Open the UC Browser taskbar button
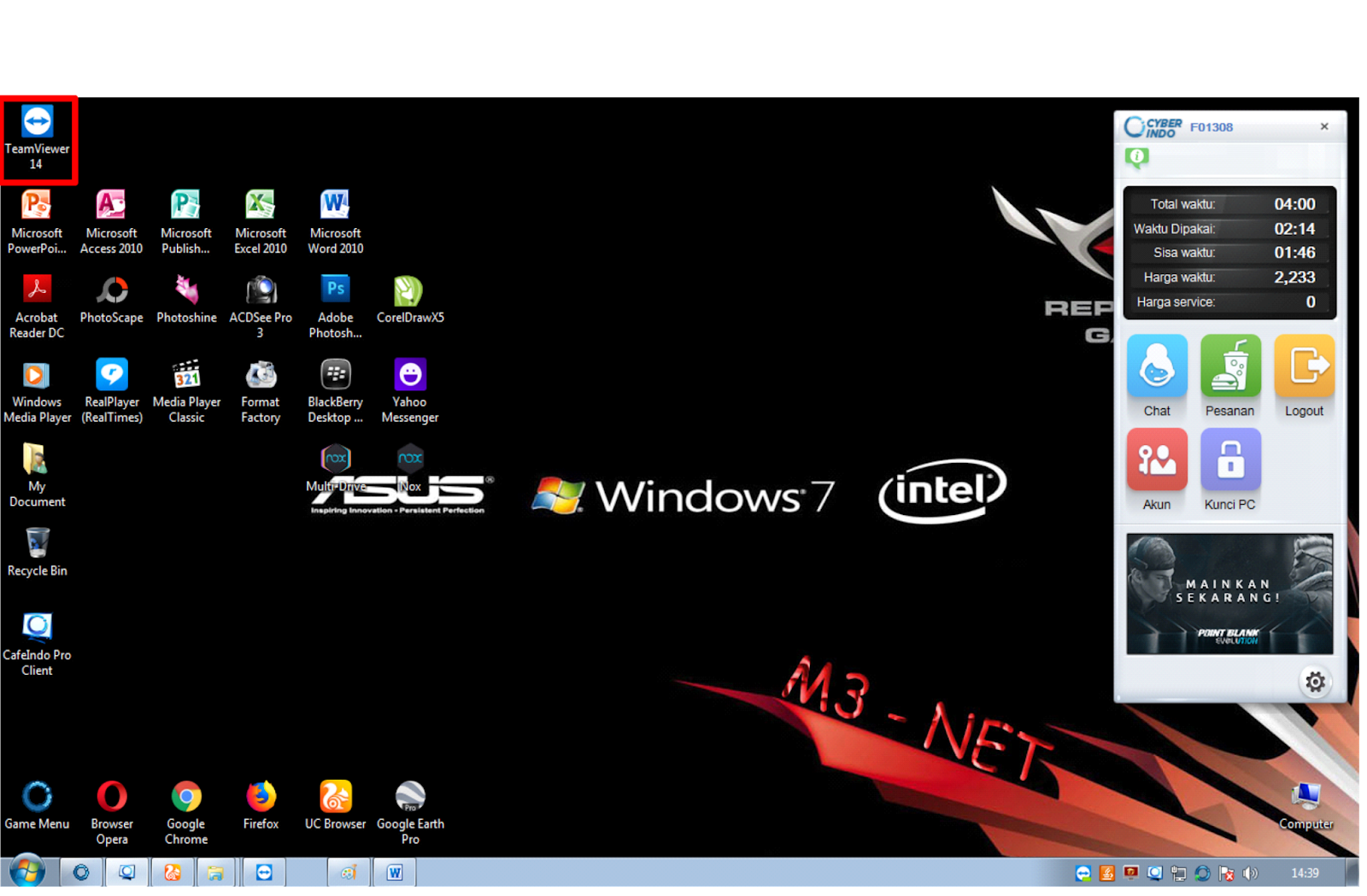 [x=173, y=872]
